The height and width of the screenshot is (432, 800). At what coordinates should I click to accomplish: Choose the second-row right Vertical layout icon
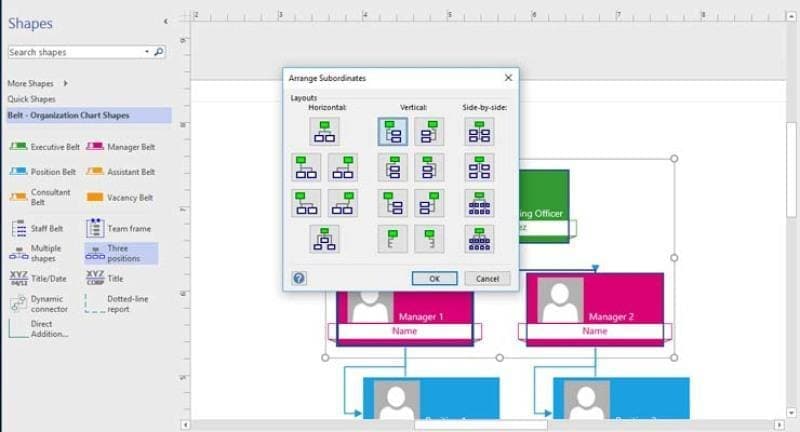[x=429, y=167]
